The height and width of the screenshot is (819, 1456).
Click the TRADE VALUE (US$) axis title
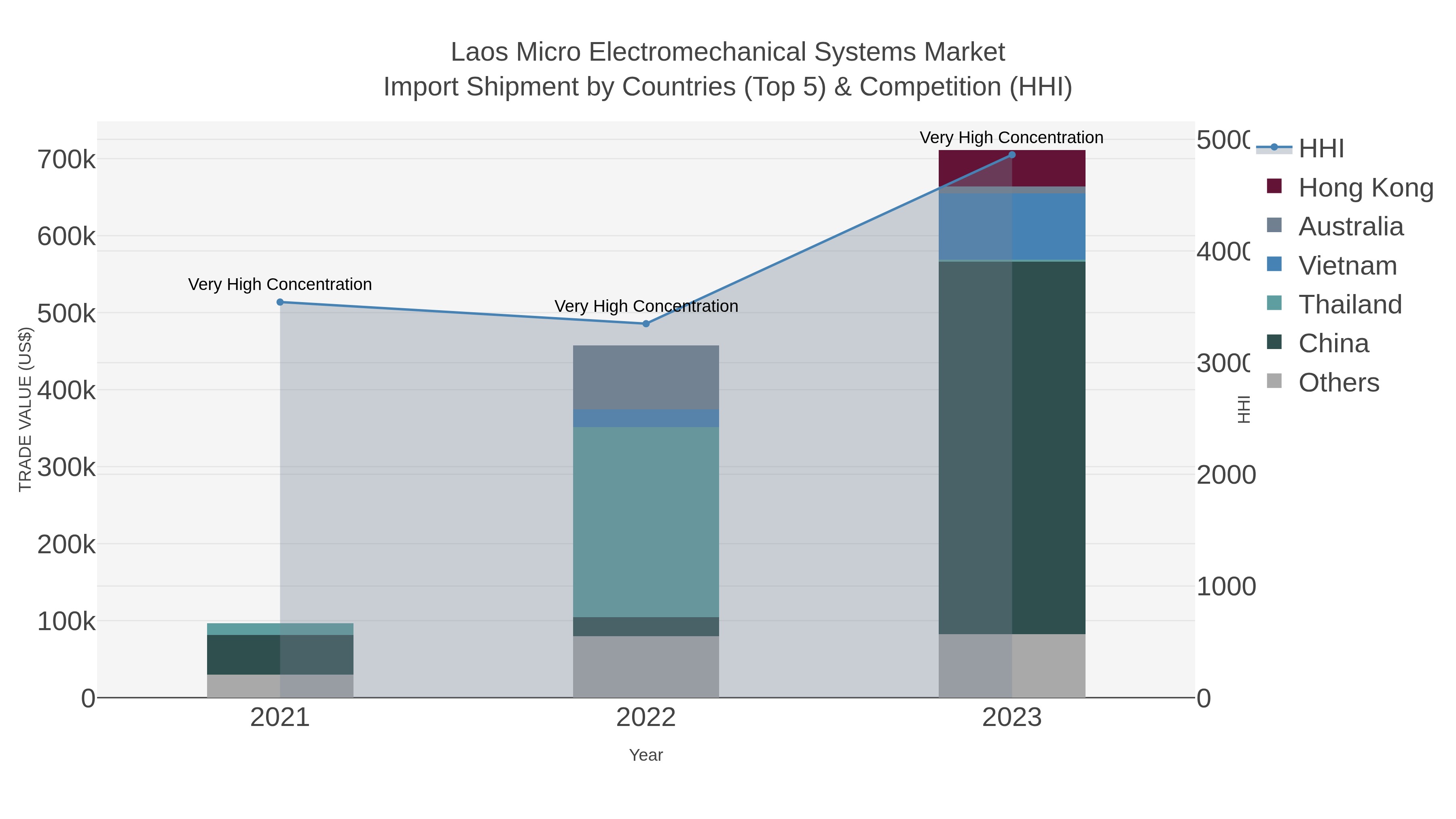tap(25, 409)
